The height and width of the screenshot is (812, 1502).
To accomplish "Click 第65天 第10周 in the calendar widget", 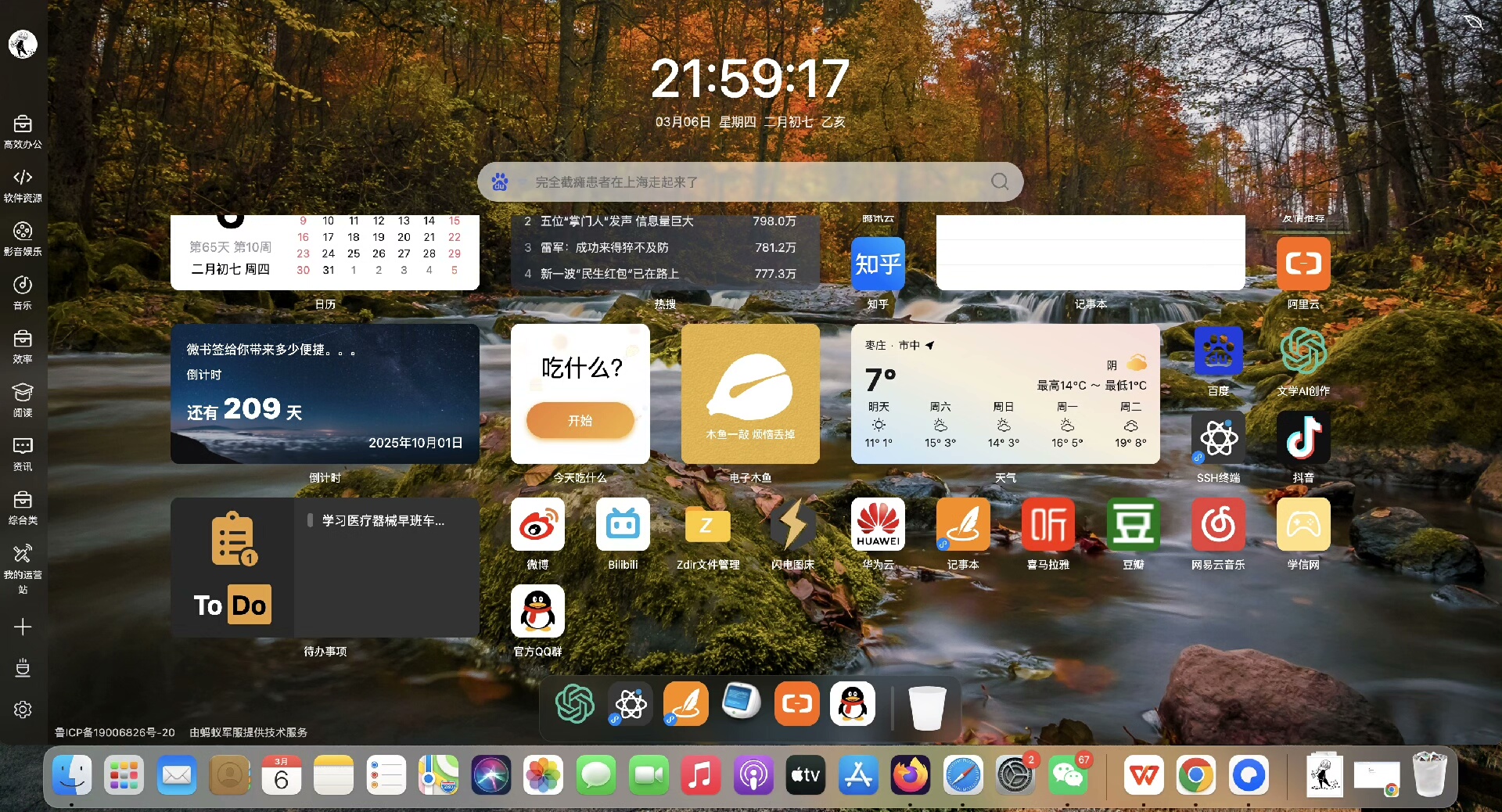I will [x=231, y=247].
